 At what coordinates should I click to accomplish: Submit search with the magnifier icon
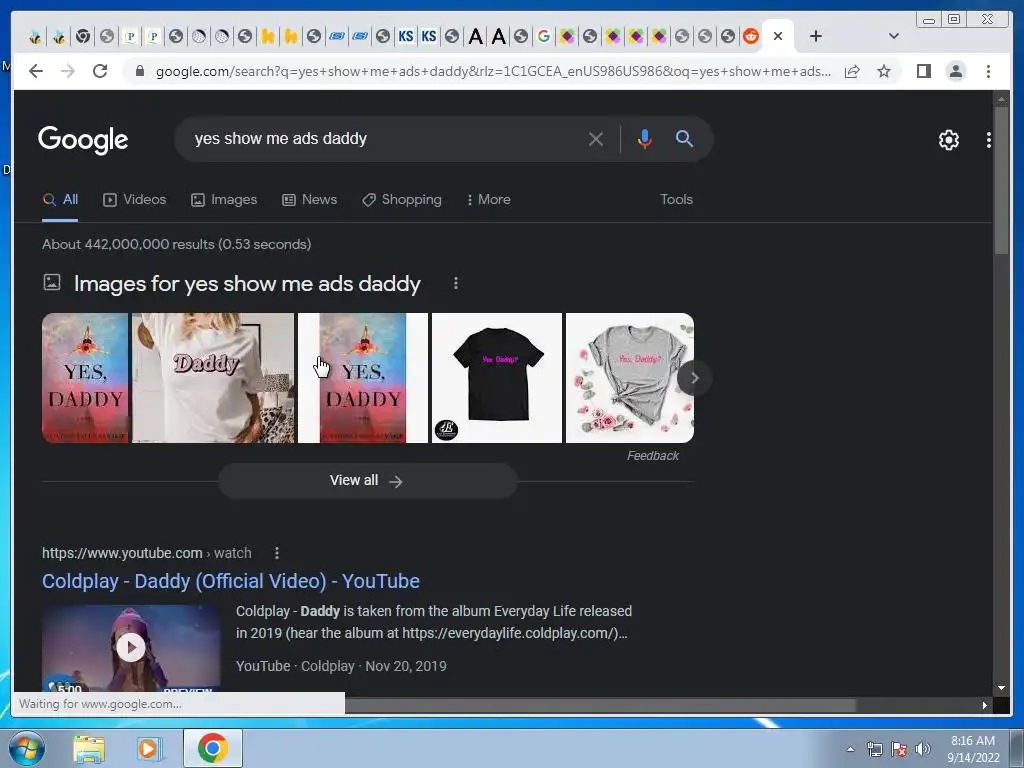tap(684, 138)
